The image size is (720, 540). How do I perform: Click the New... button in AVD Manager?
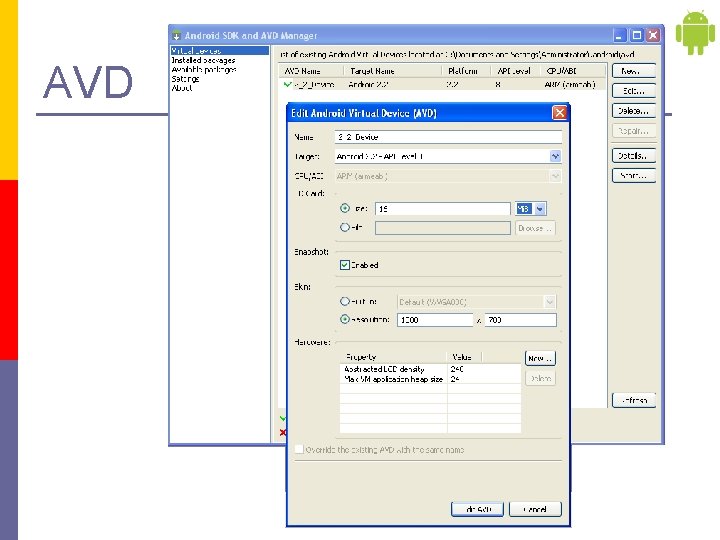(634, 71)
